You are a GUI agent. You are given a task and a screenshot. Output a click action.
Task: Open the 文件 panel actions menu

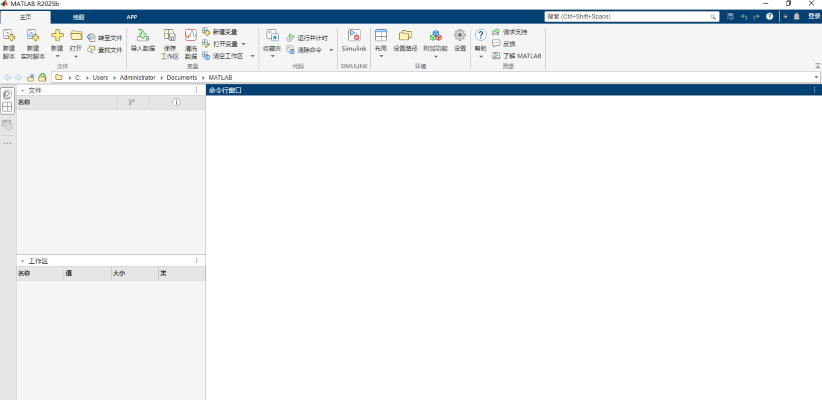197,90
